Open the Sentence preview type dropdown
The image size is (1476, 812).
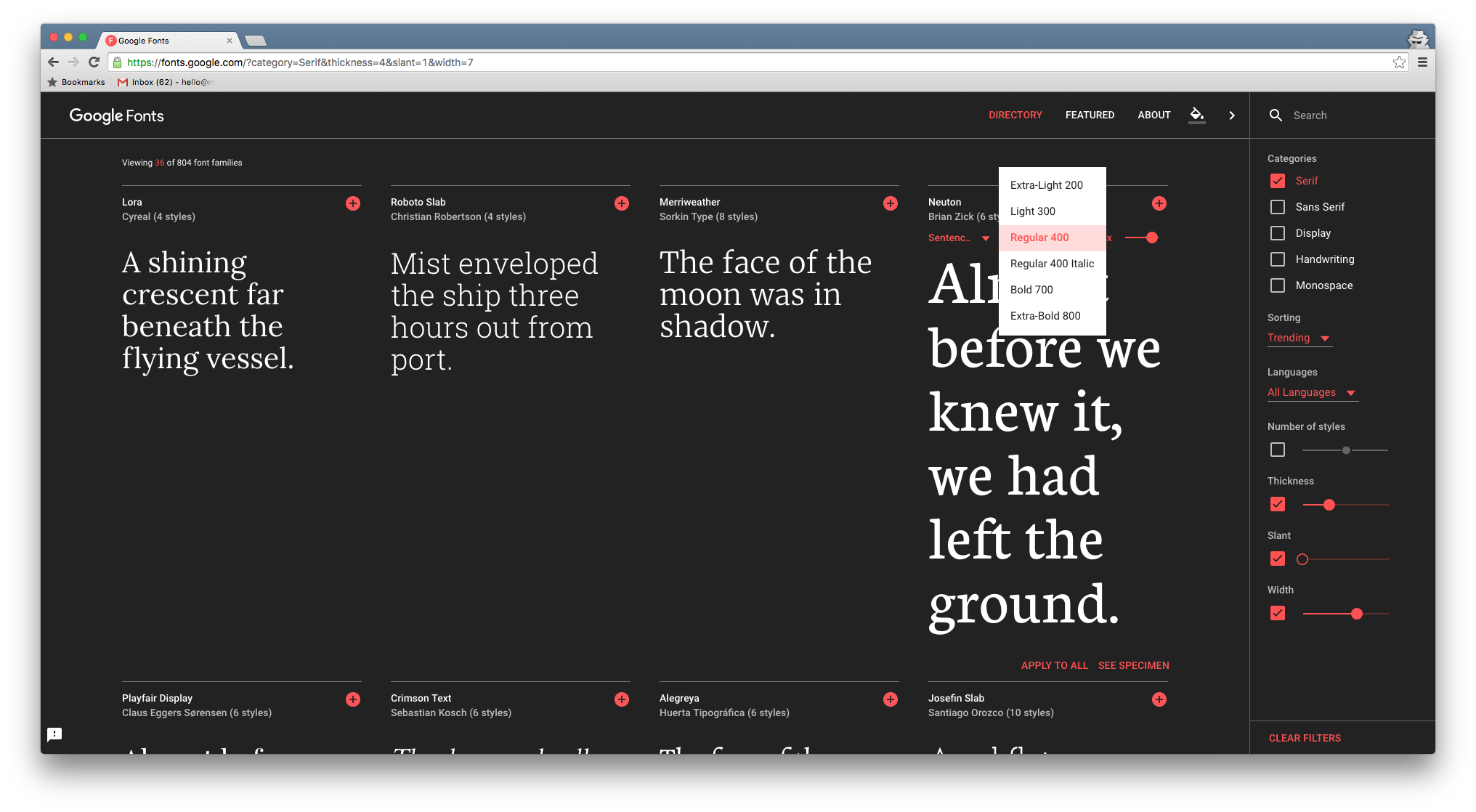pos(959,237)
